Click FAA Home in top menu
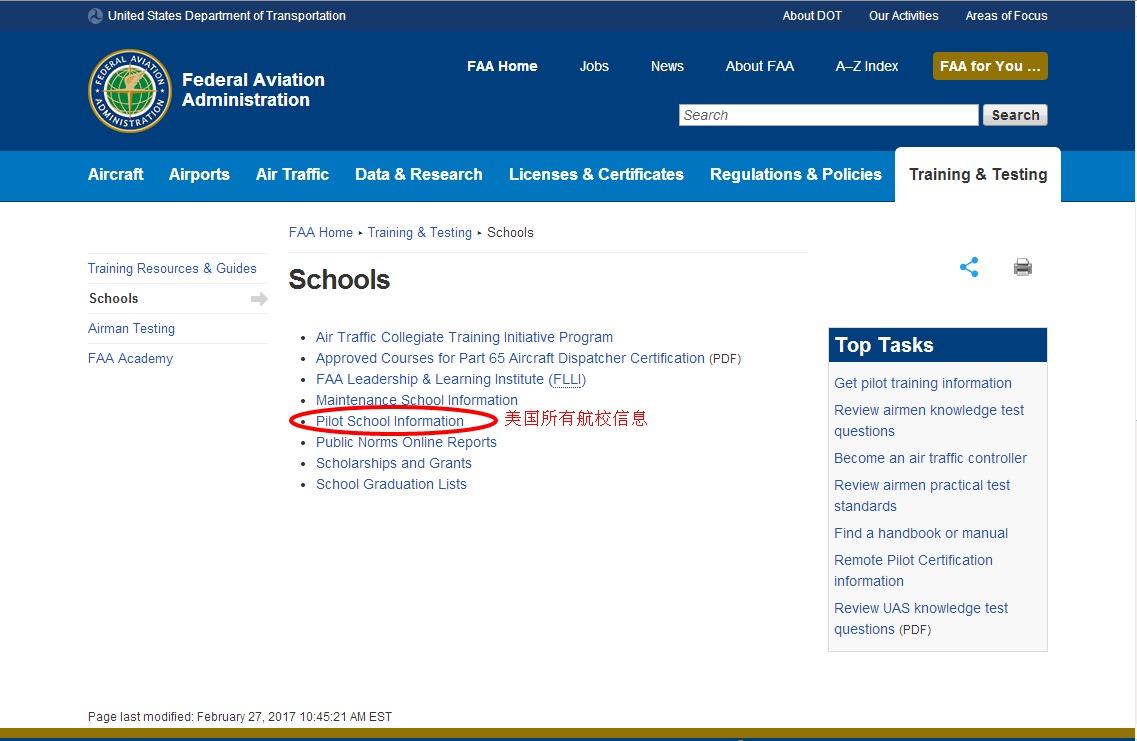Screen dimensions: 1137x741 [x=502, y=66]
